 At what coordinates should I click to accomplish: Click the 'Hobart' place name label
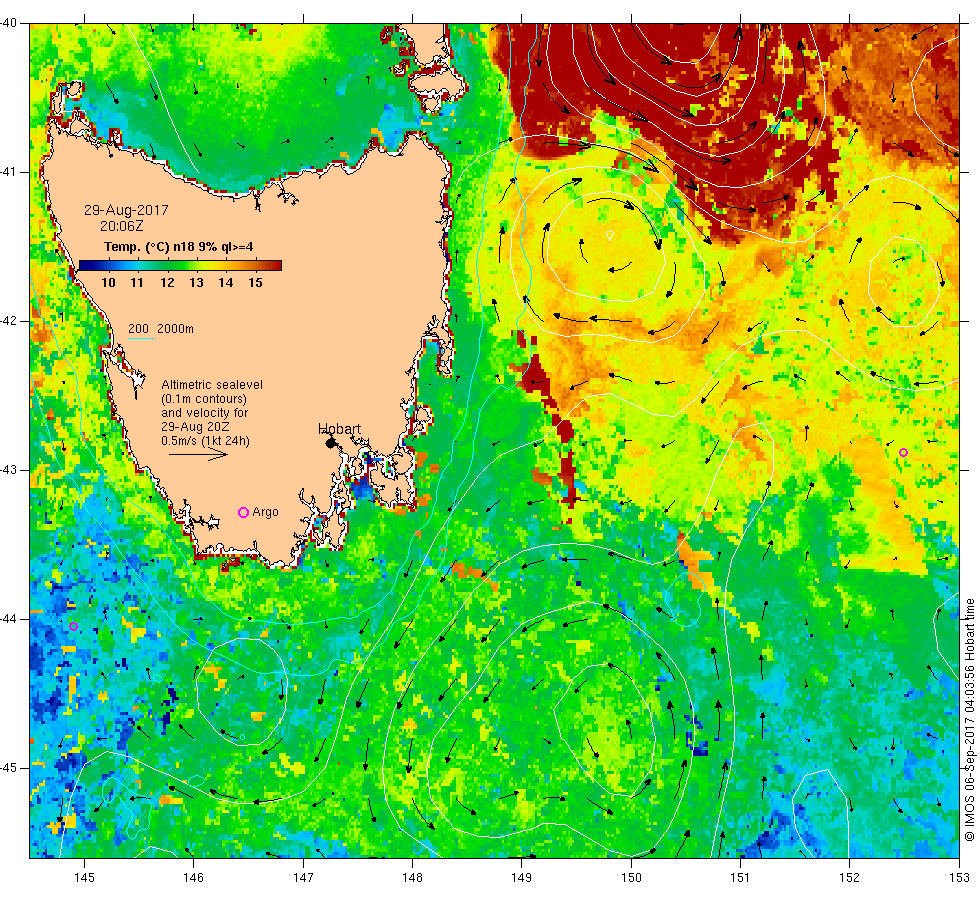click(339, 429)
